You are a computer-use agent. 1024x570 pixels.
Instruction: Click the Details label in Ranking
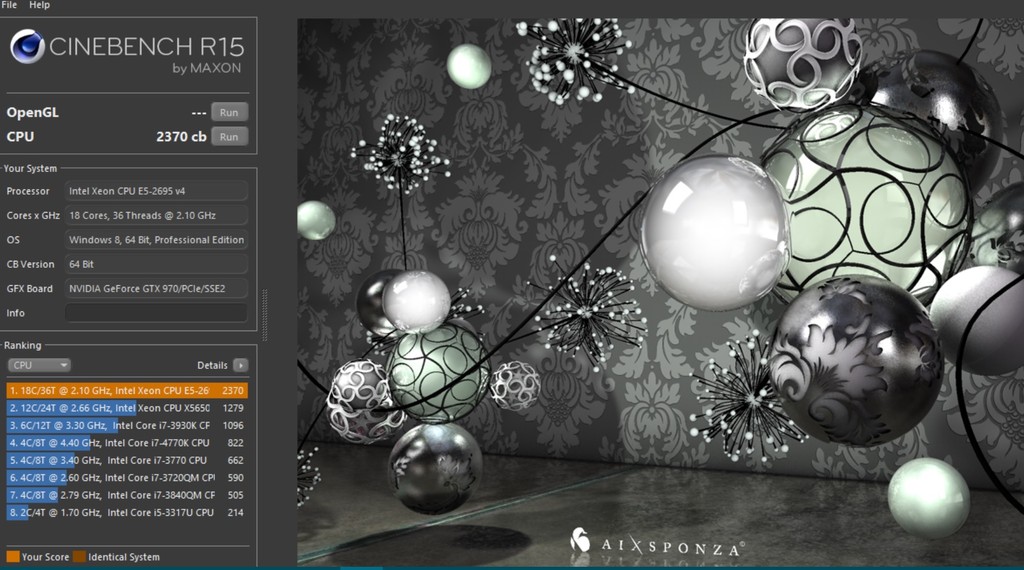pos(212,365)
